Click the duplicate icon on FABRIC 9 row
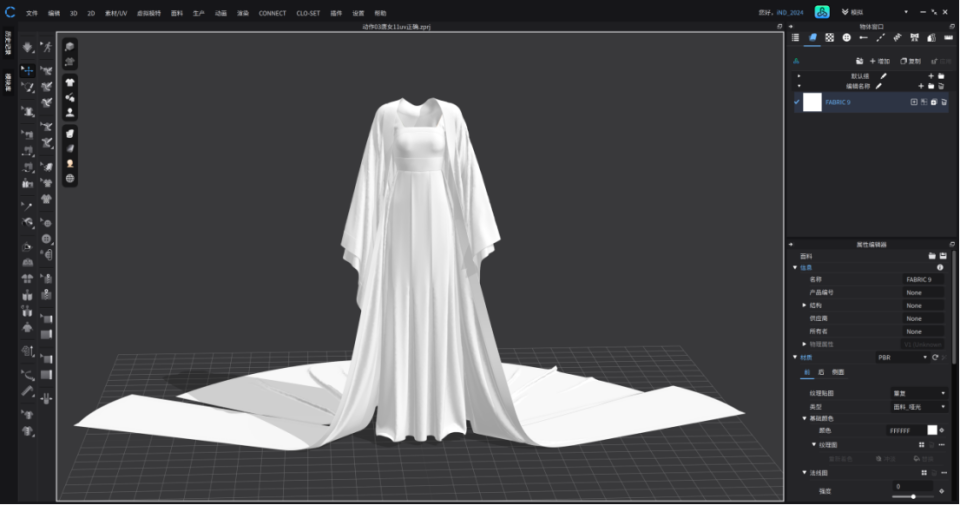This screenshot has height=505, width=960. click(x=934, y=102)
